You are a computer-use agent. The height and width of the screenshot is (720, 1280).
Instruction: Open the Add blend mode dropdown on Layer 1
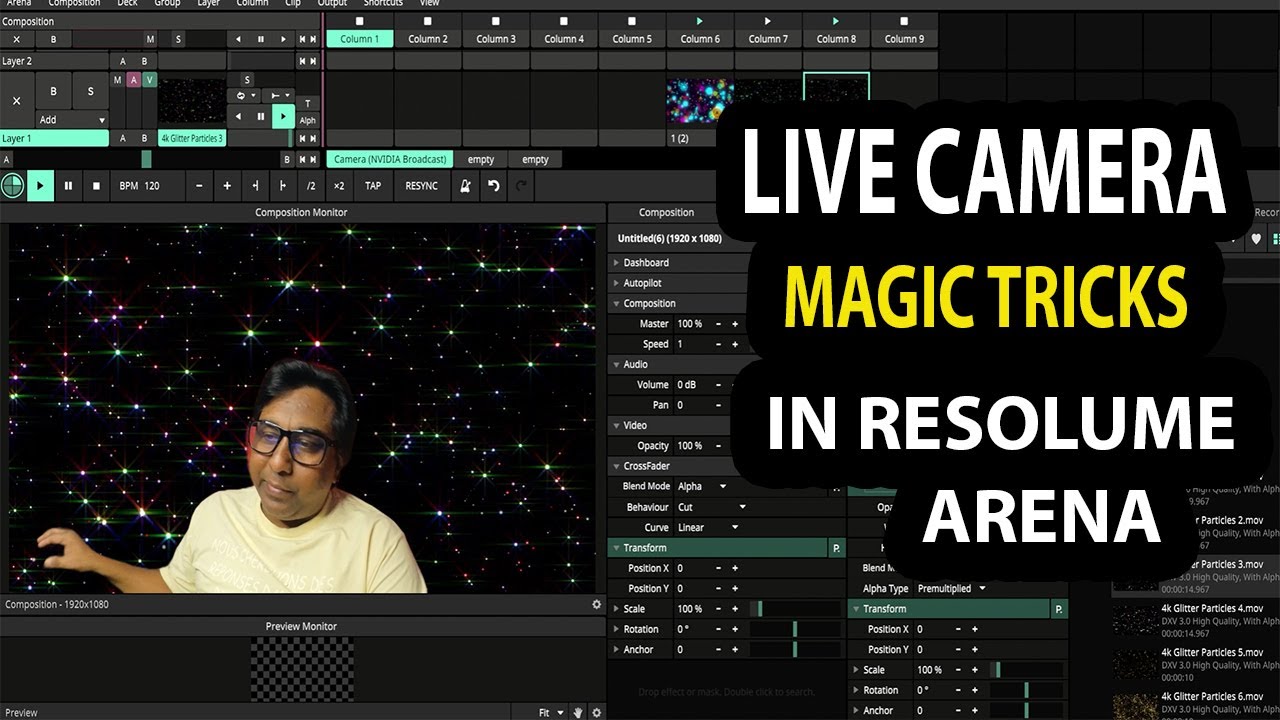(72, 120)
